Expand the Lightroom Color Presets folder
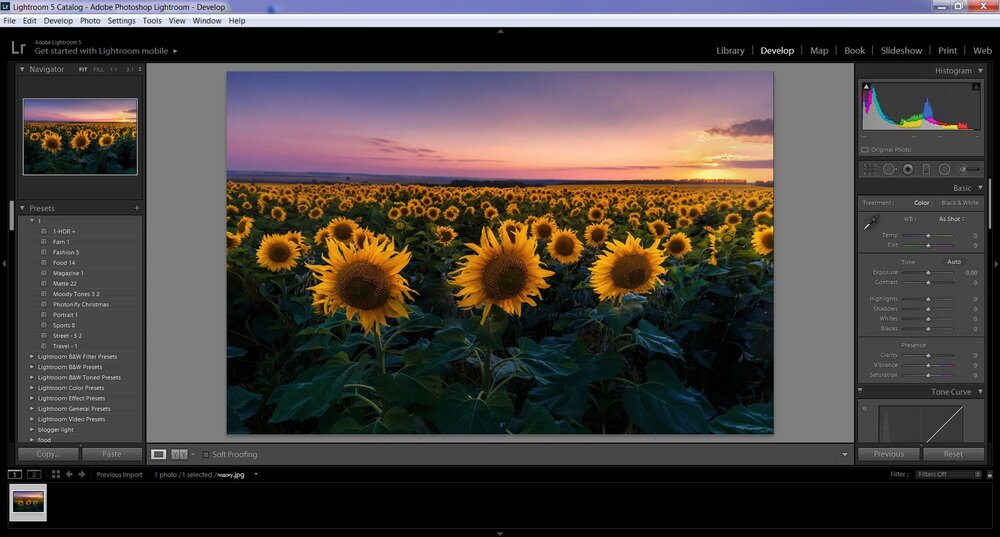This screenshot has width=1000, height=537. pyautogui.click(x=32, y=388)
